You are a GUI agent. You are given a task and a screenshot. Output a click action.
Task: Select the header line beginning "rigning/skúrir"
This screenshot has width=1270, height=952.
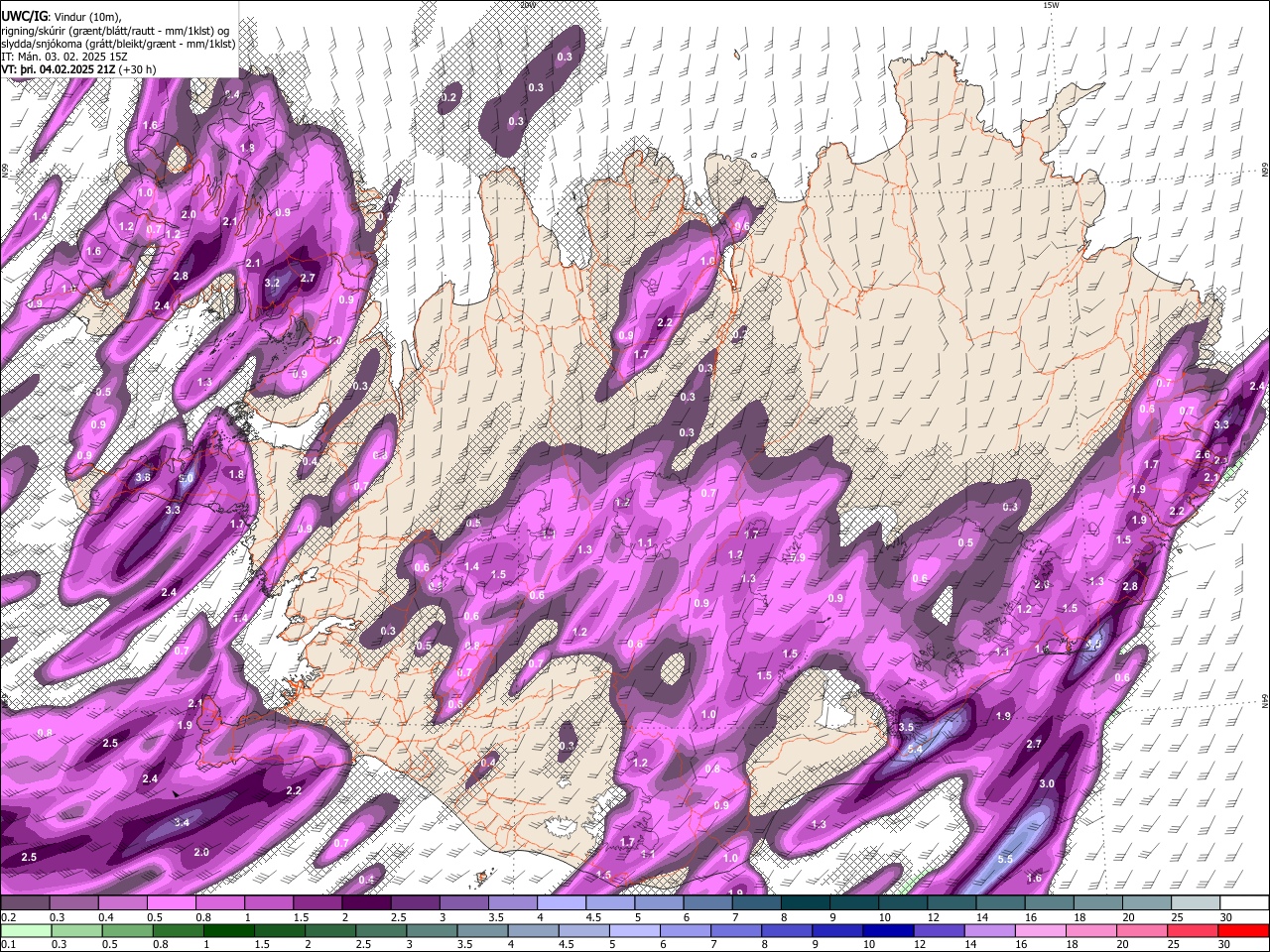[115, 31]
